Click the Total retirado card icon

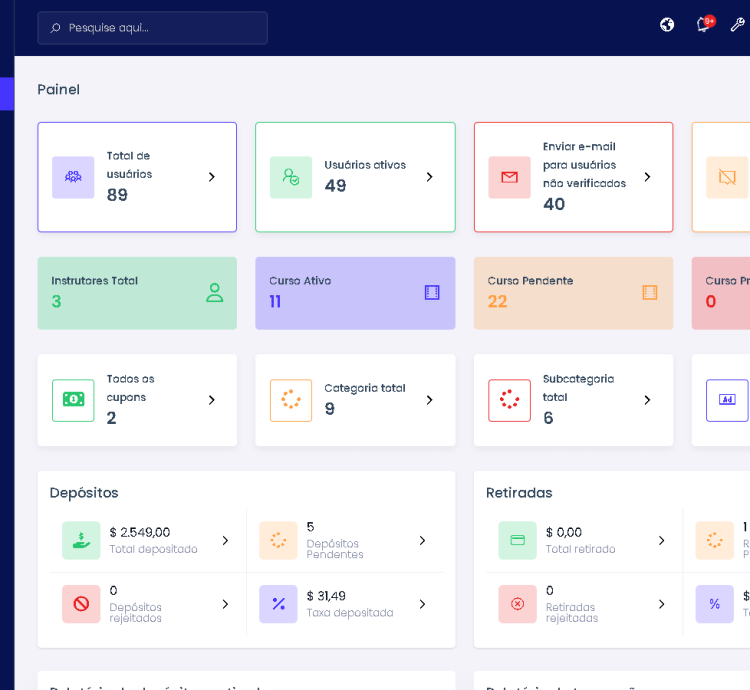pyautogui.click(x=517, y=540)
